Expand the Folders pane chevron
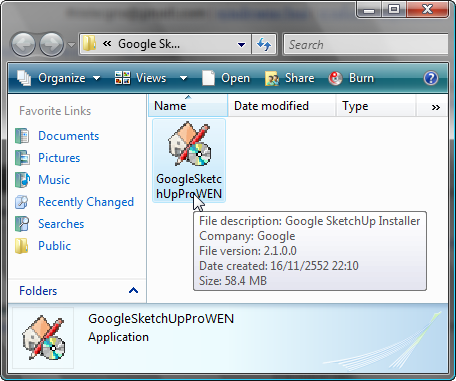The height and width of the screenshot is (381, 456). point(133,290)
